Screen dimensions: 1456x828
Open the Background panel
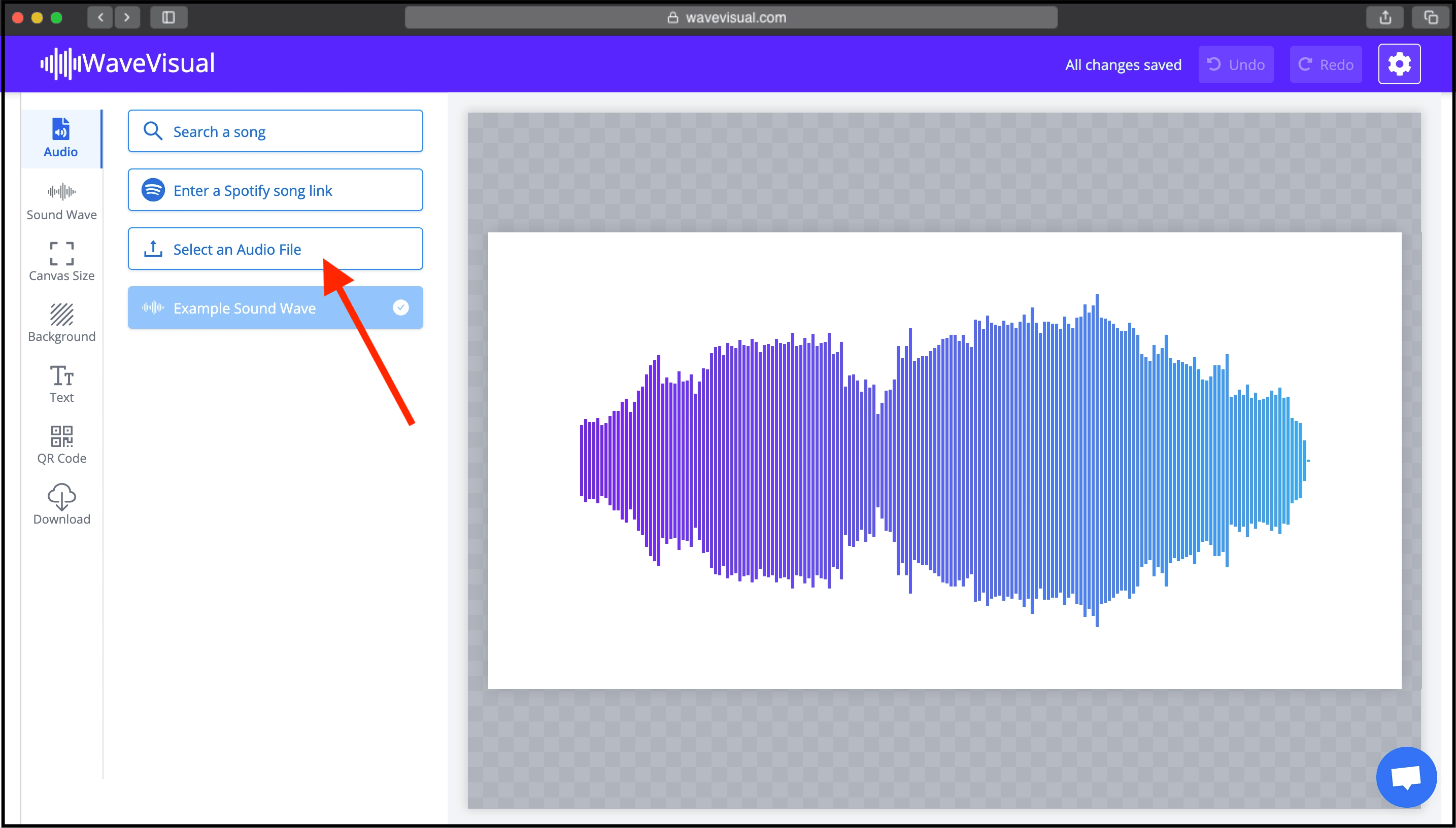[61, 316]
